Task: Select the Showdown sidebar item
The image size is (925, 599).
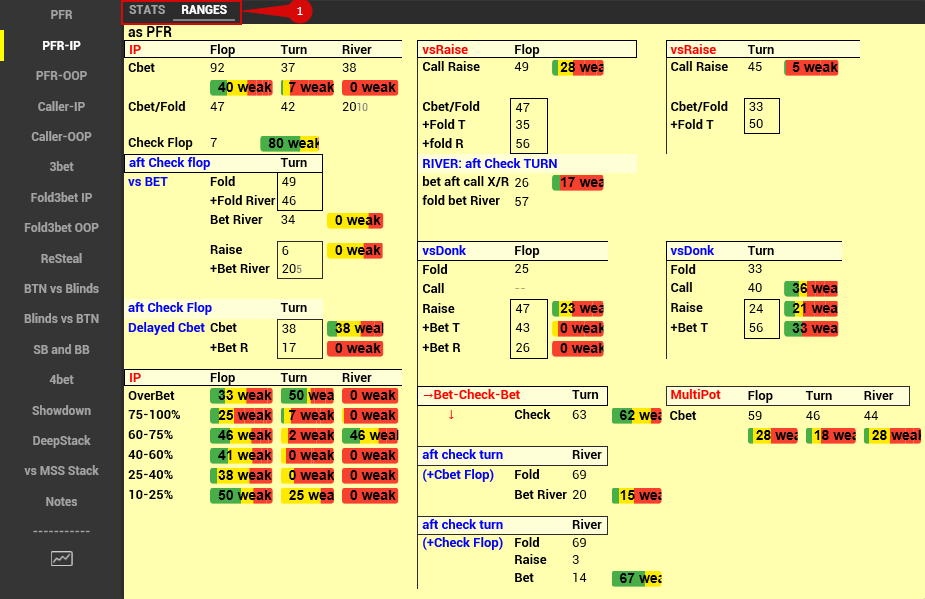Action: [x=61, y=410]
